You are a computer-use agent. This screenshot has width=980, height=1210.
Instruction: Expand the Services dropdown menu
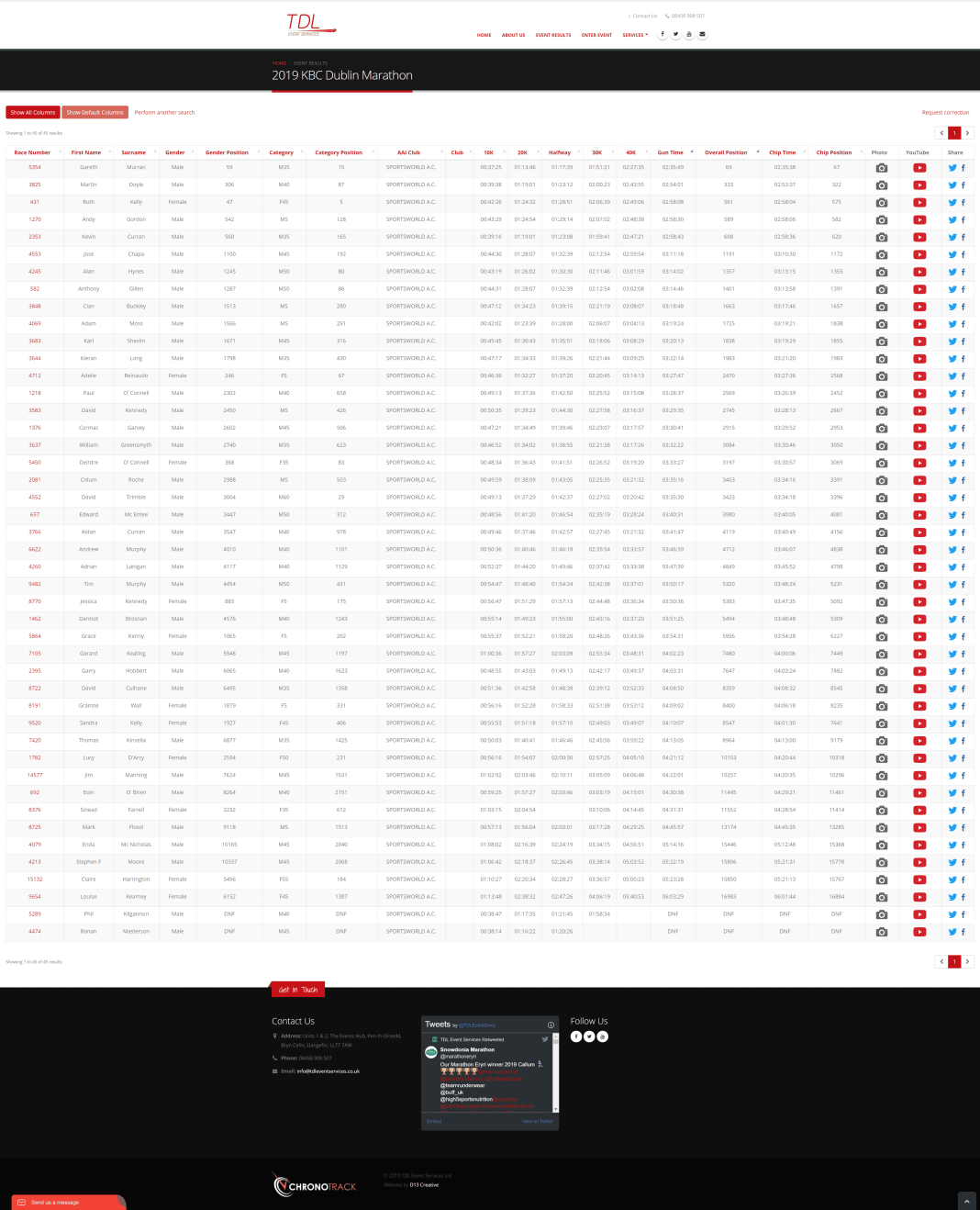(x=635, y=35)
